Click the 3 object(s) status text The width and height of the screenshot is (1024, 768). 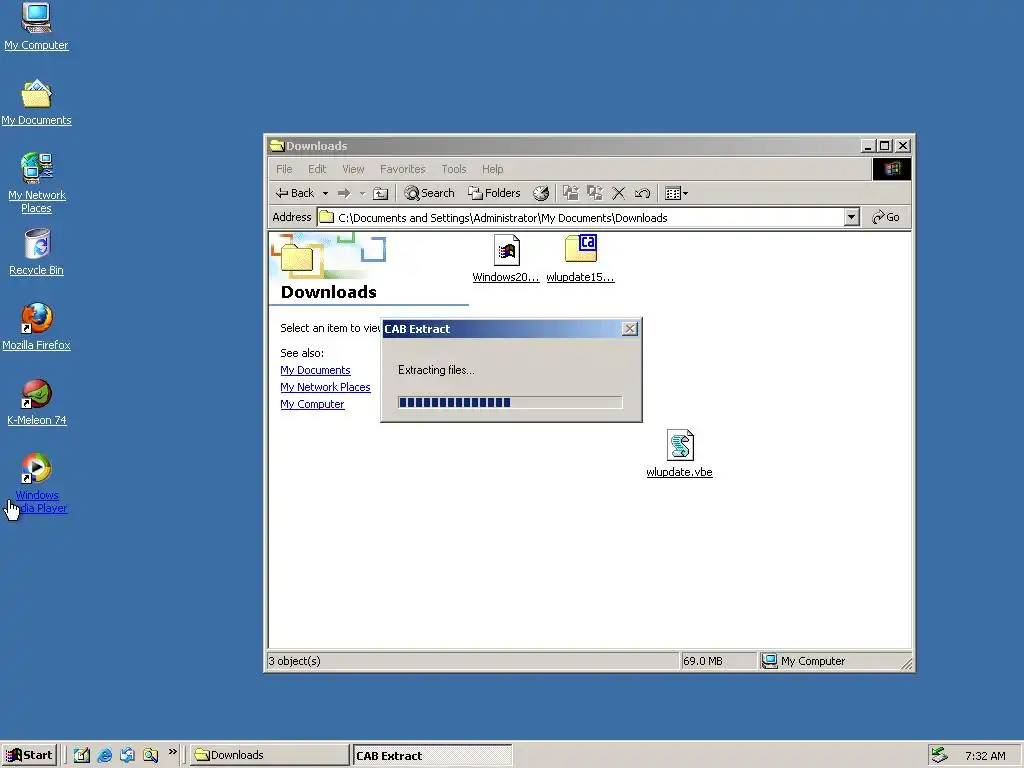(x=295, y=661)
